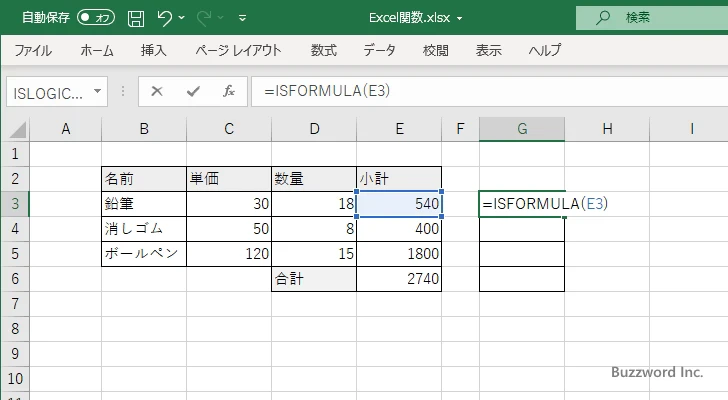Select row 10 header
The height and width of the screenshot is (400, 728).
(x=15, y=379)
